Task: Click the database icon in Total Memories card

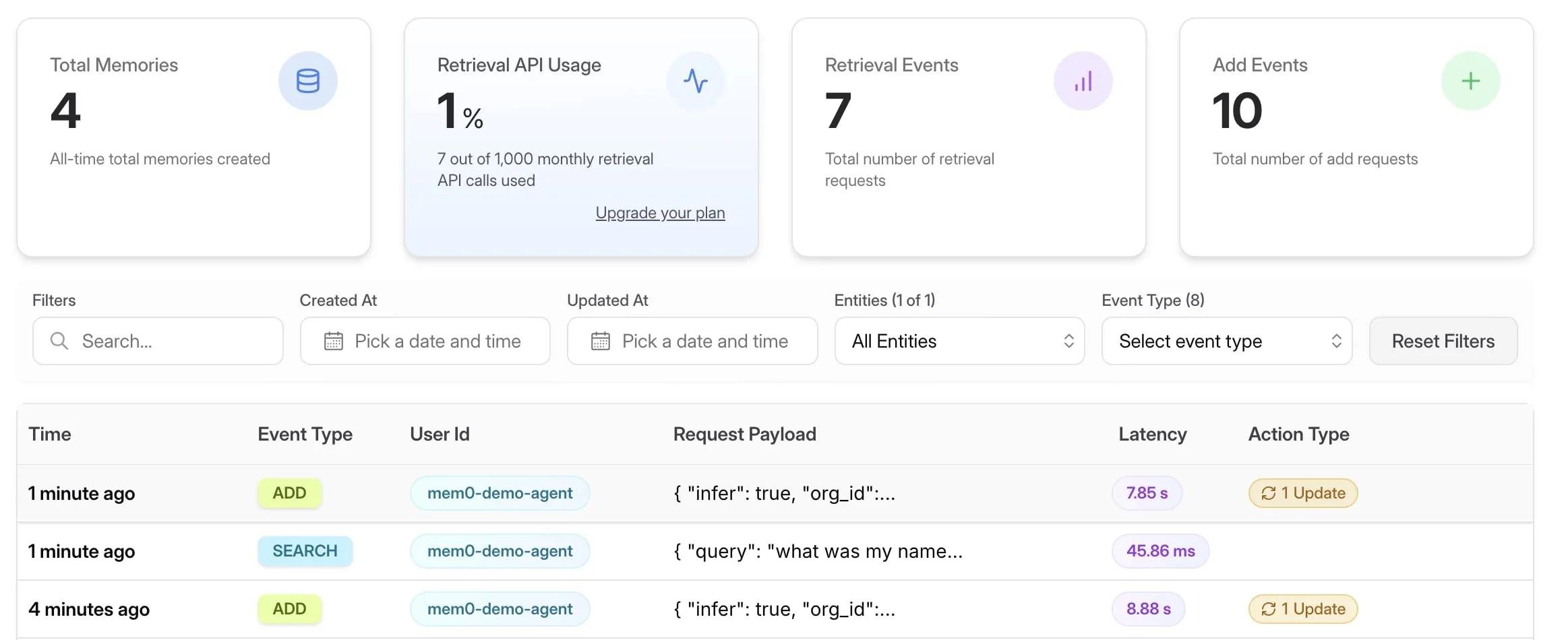Action: coord(308,81)
